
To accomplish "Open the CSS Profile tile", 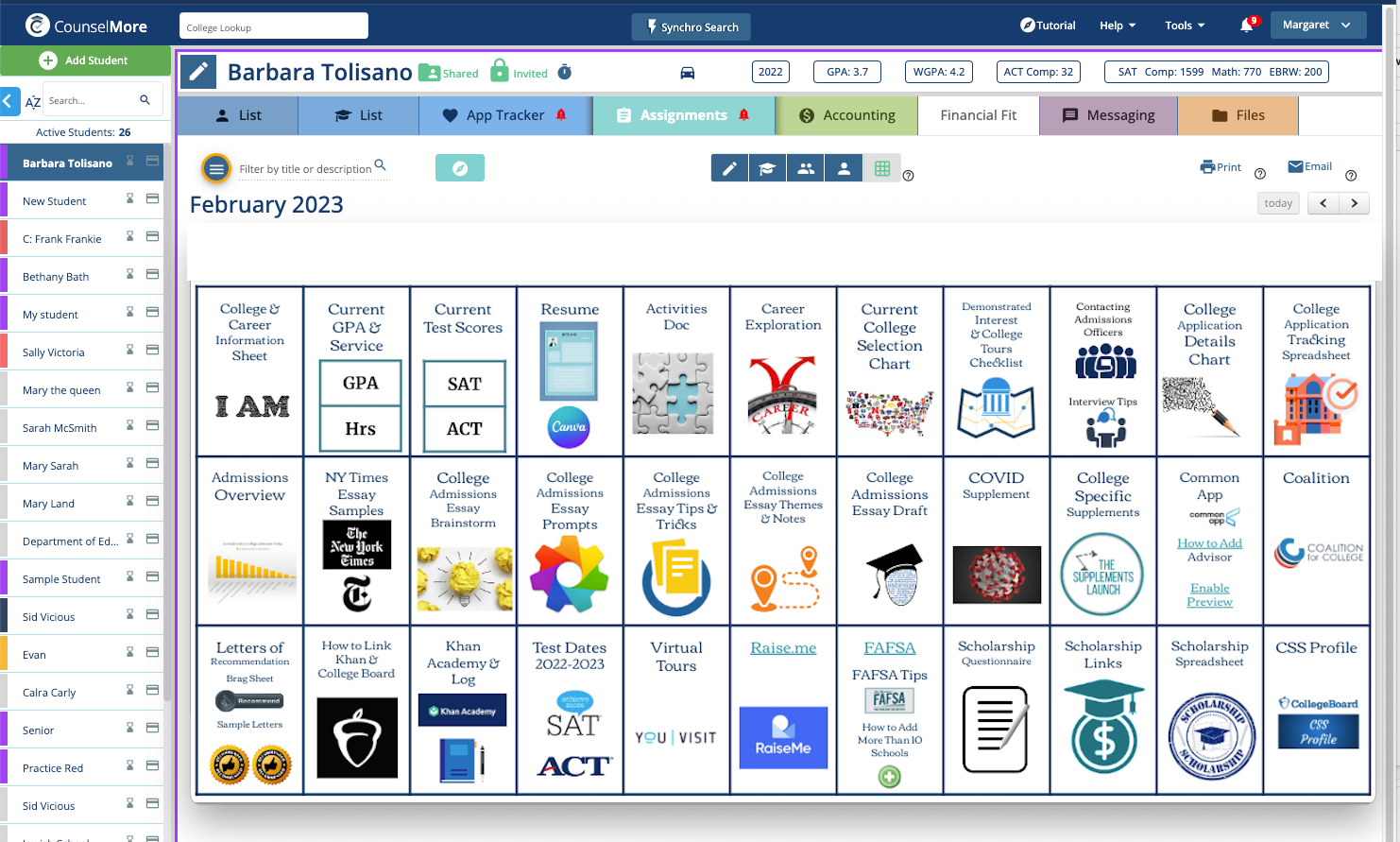I will [1317, 710].
